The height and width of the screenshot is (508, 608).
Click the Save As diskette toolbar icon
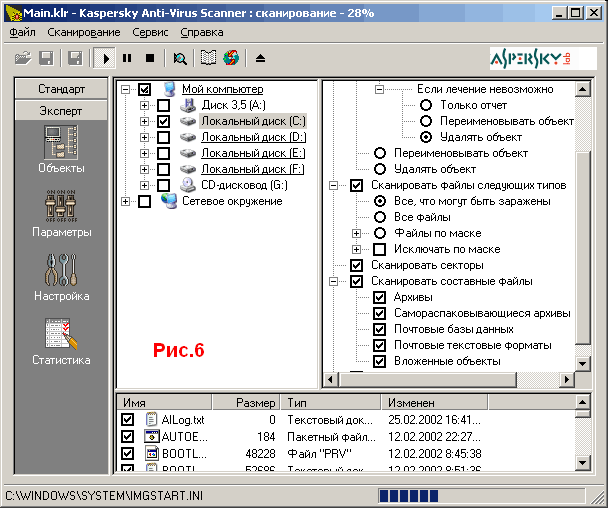75,59
